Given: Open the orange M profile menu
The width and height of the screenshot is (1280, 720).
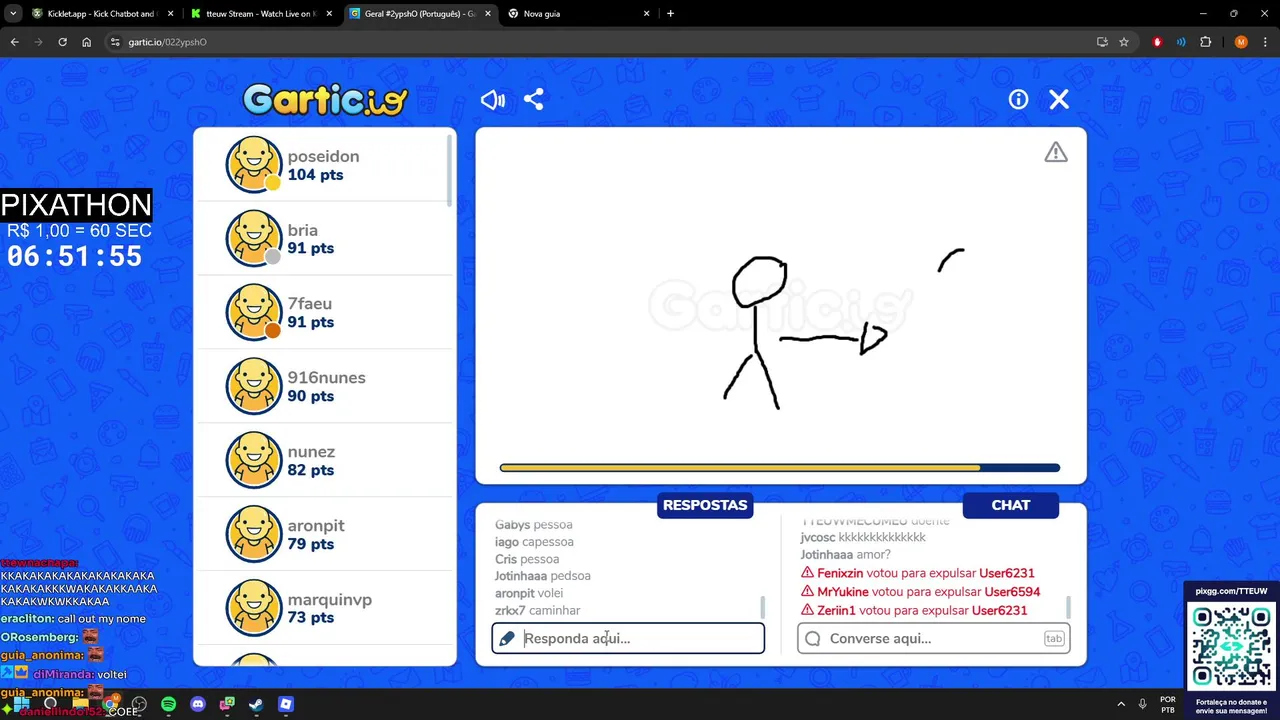Looking at the screenshot, I should 1241,42.
